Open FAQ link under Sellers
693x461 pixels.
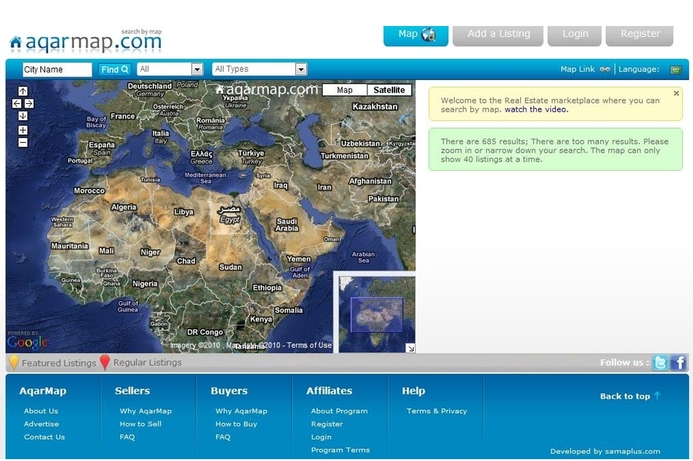[127, 437]
